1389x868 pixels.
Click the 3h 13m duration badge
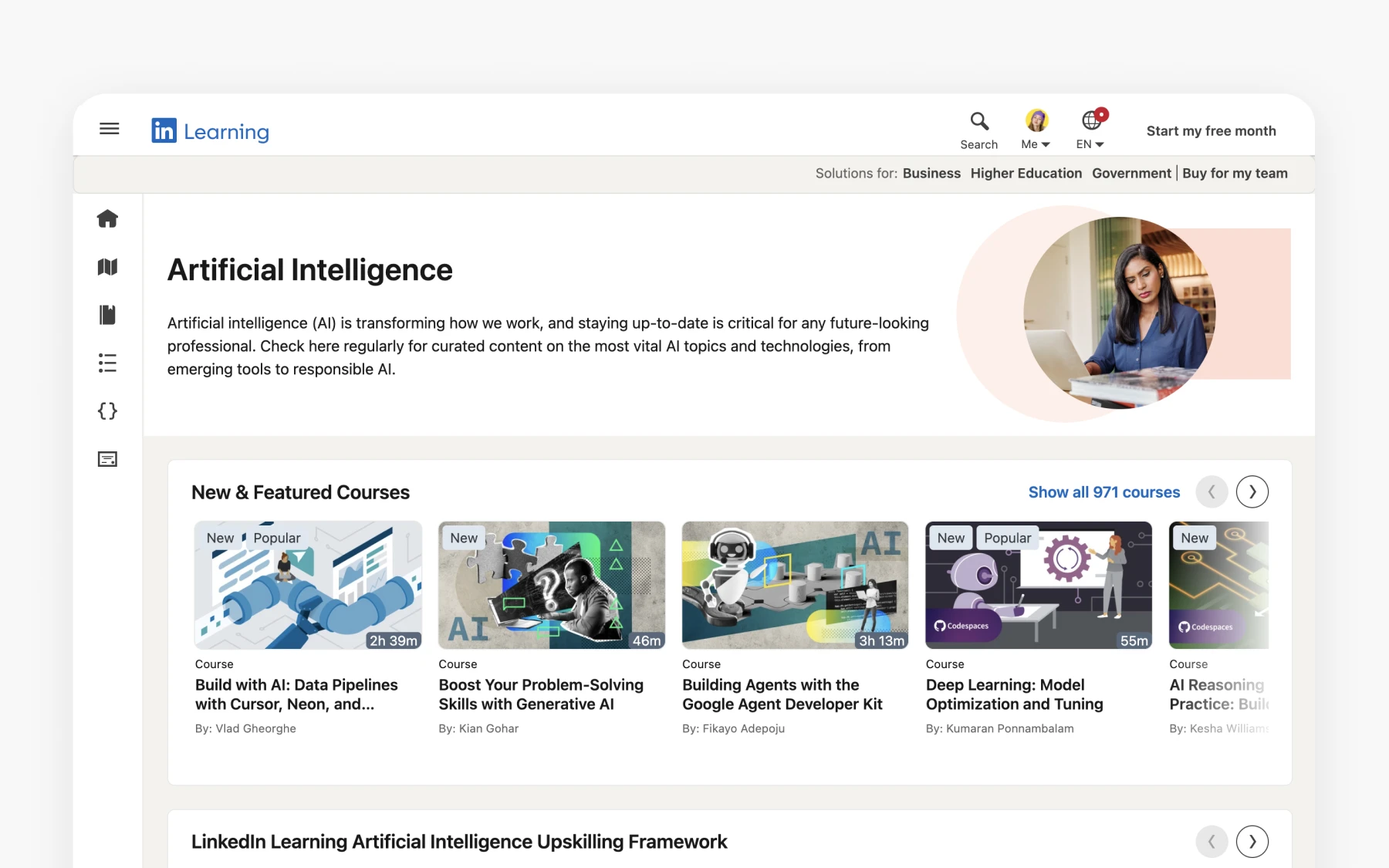(x=881, y=640)
